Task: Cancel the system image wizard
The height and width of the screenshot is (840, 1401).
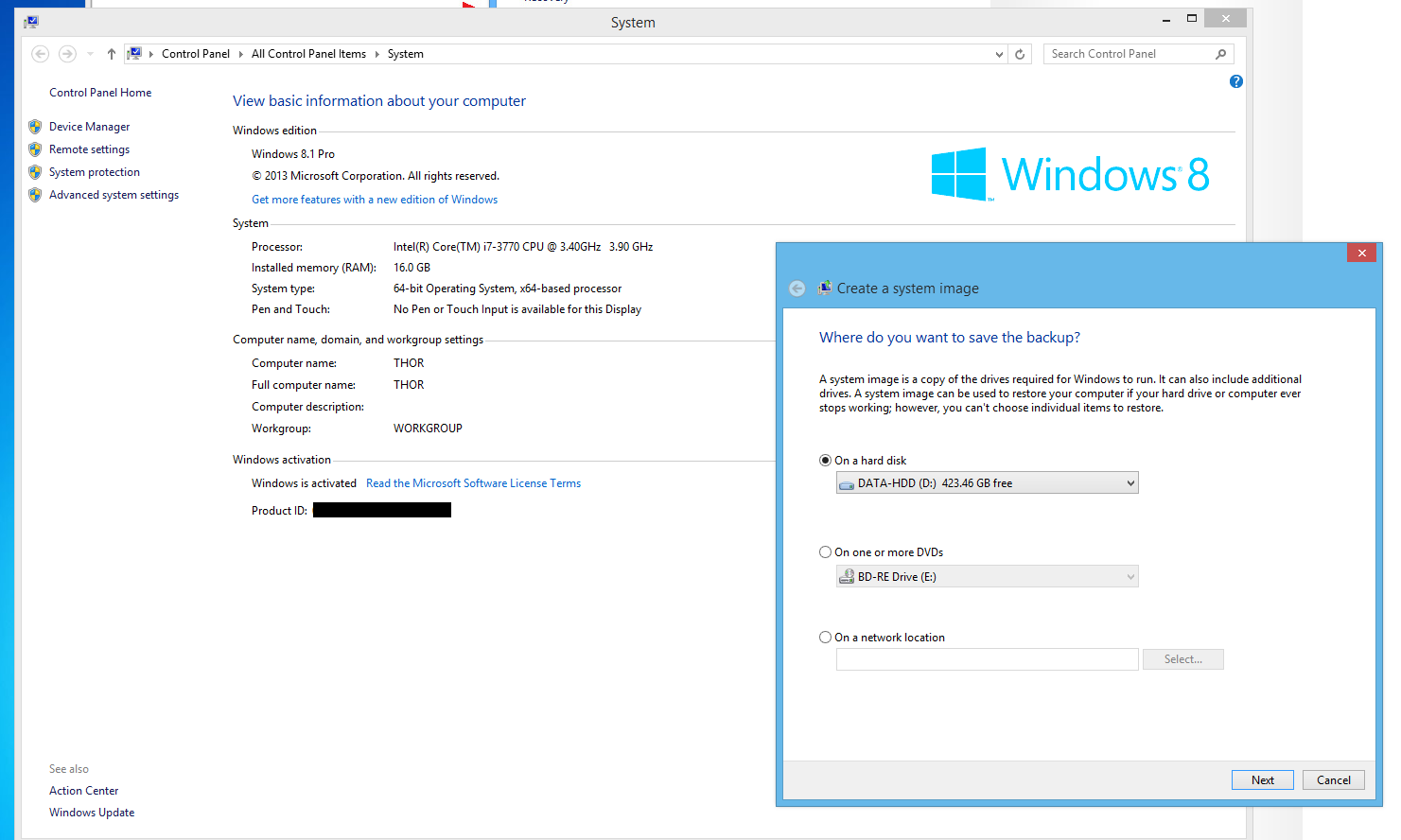Action: pyautogui.click(x=1334, y=780)
